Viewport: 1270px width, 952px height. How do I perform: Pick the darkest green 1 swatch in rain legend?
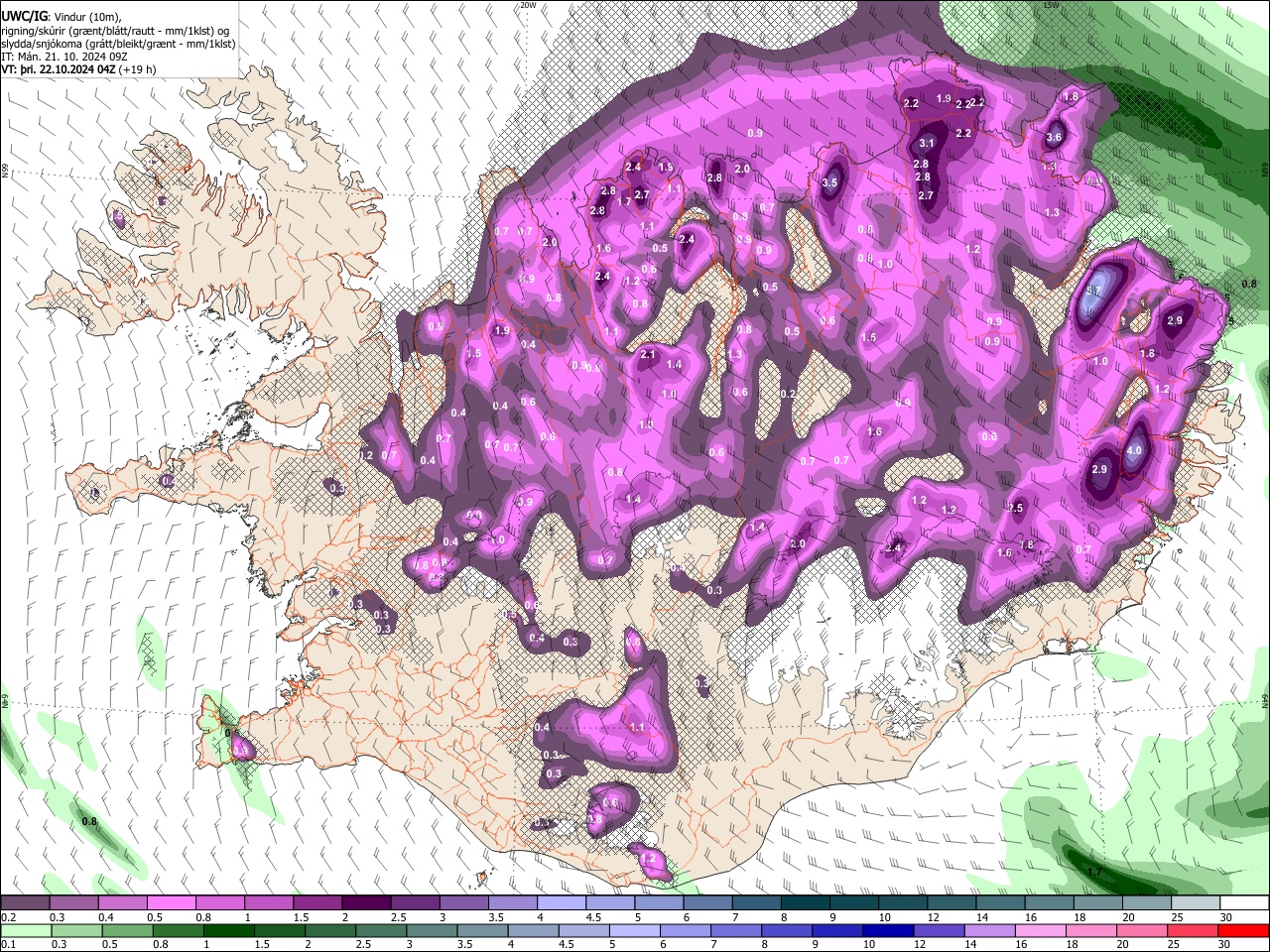tap(228, 930)
